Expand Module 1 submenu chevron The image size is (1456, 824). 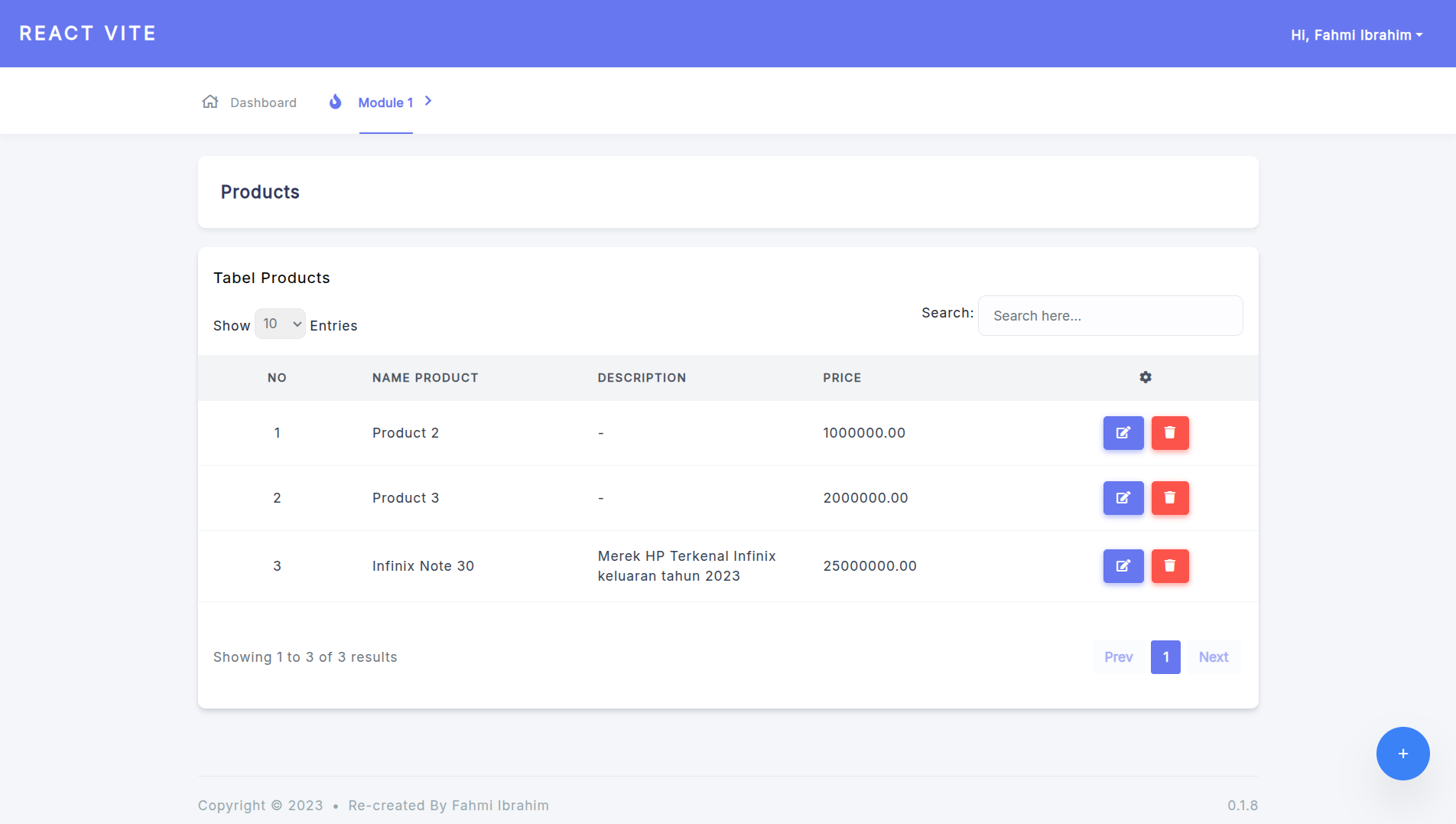point(428,101)
